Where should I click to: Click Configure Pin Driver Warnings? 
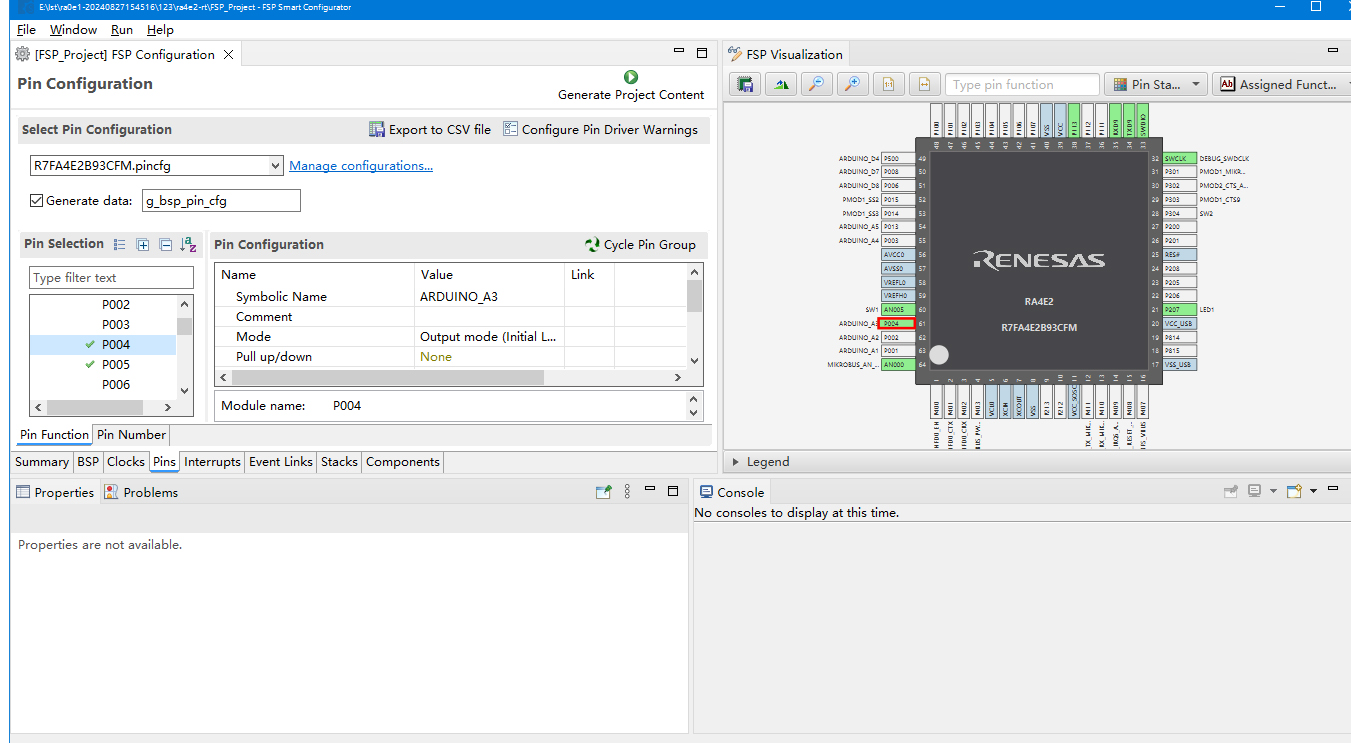click(600, 129)
